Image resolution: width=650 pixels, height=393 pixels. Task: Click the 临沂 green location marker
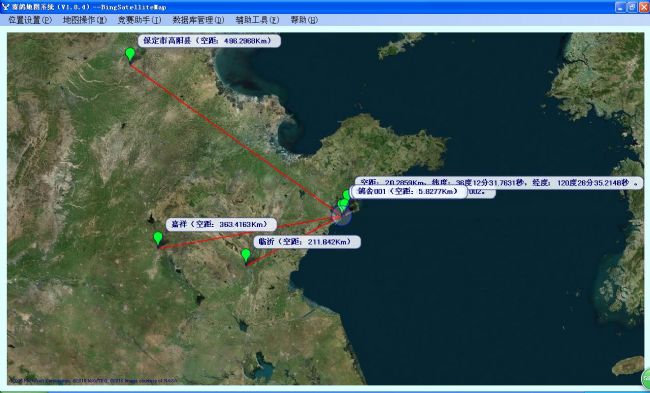click(246, 255)
